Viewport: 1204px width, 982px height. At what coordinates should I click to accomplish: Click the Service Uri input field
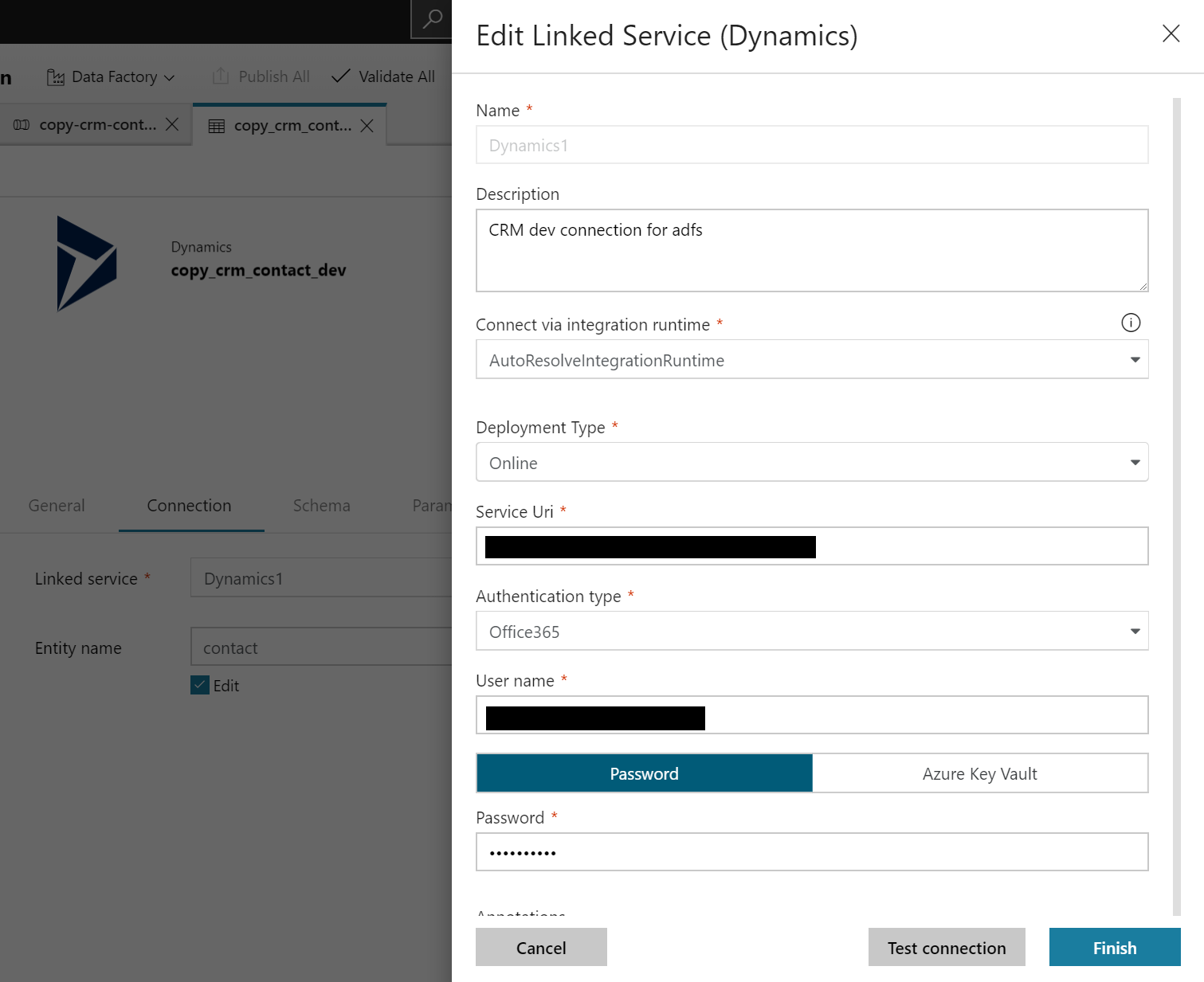812,546
